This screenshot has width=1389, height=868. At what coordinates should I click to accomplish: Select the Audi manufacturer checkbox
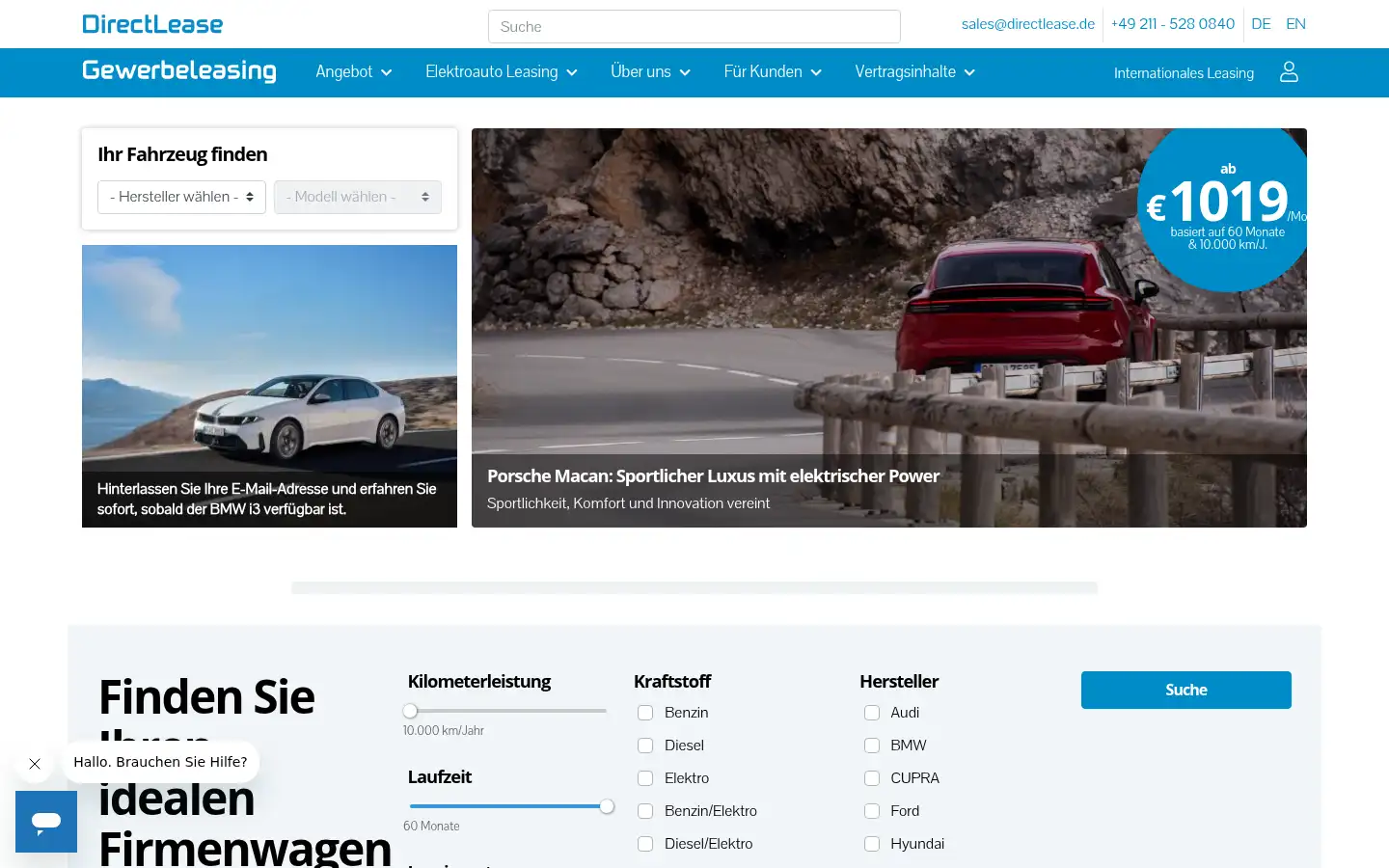[x=872, y=713]
